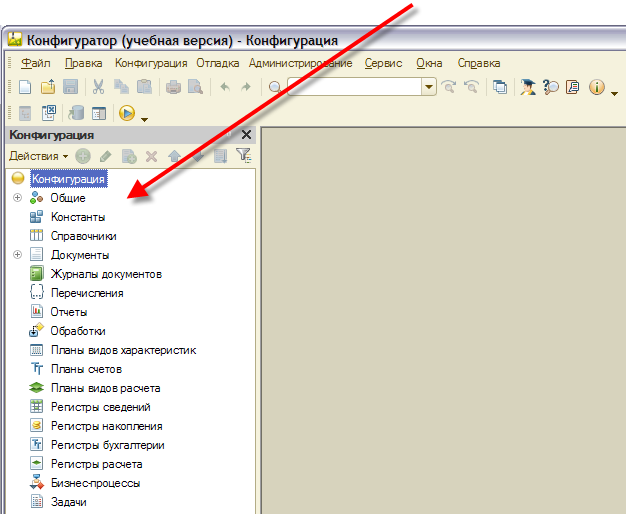626x514 pixels.
Task: Select Регистры накопления in the tree
Action: (106, 426)
